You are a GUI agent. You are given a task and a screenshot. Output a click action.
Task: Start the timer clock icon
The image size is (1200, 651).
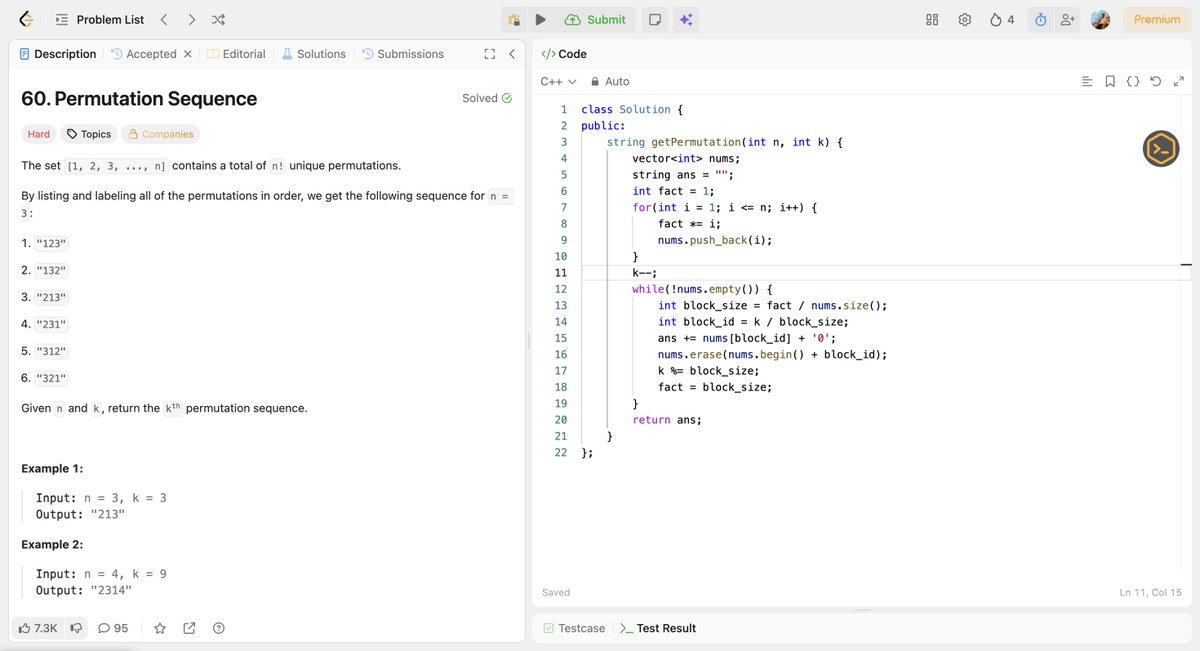click(x=1040, y=19)
